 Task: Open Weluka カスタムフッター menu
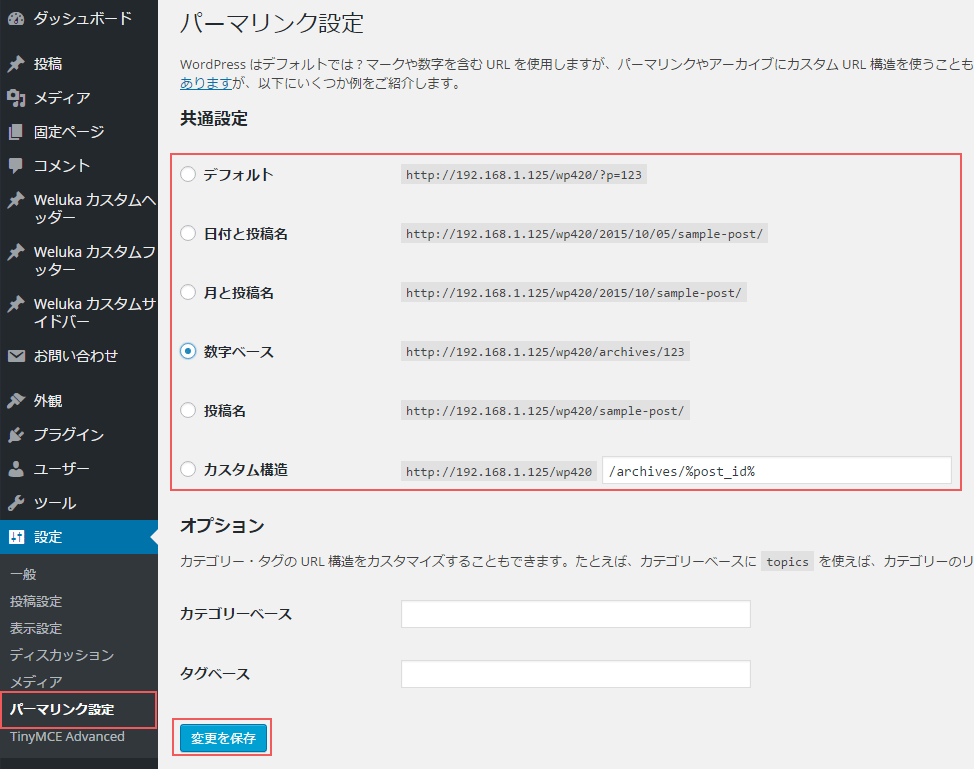point(79,261)
